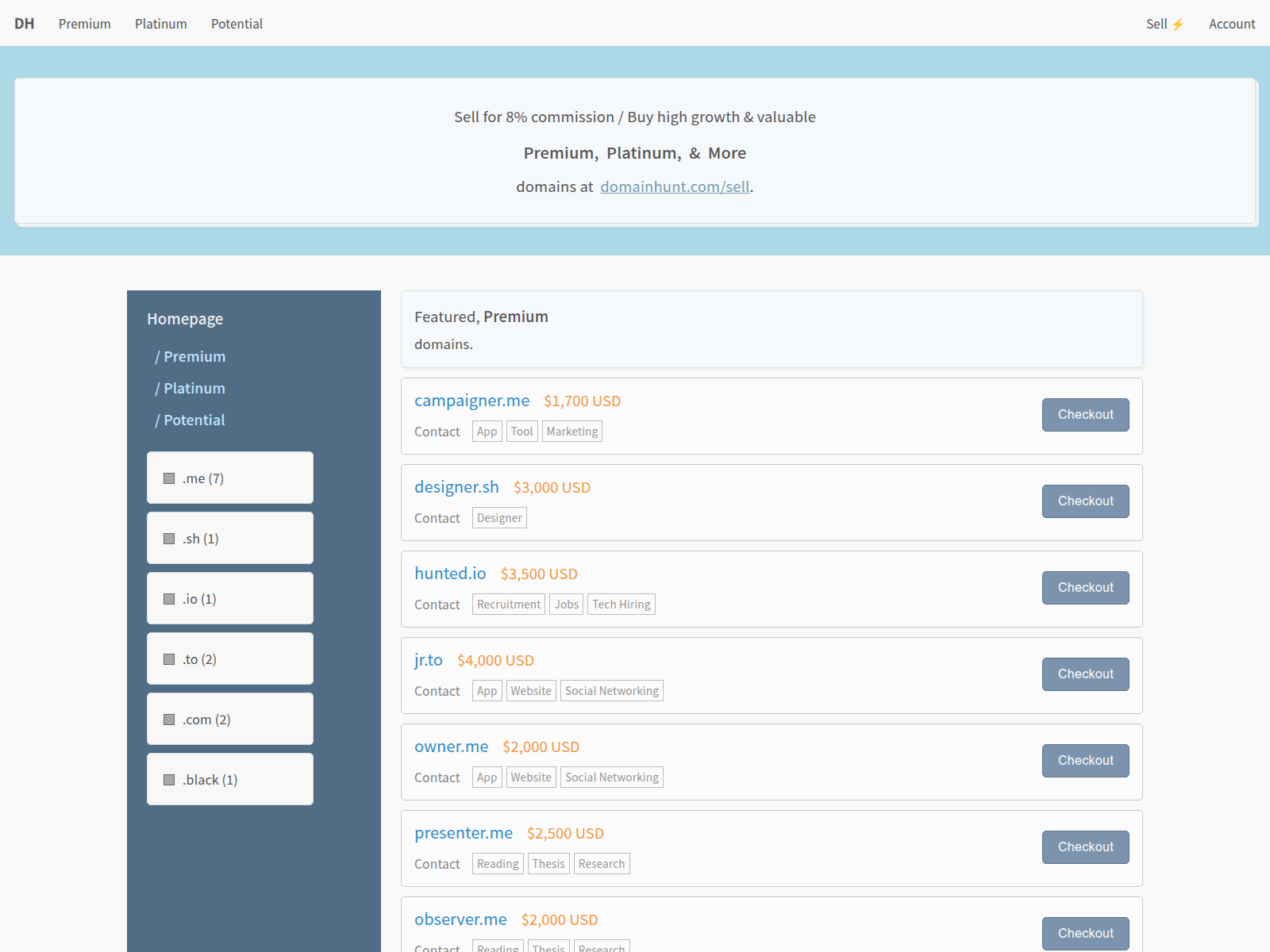This screenshot has width=1270, height=952.
Task: Open the Premium nav menu item
Action: click(85, 24)
